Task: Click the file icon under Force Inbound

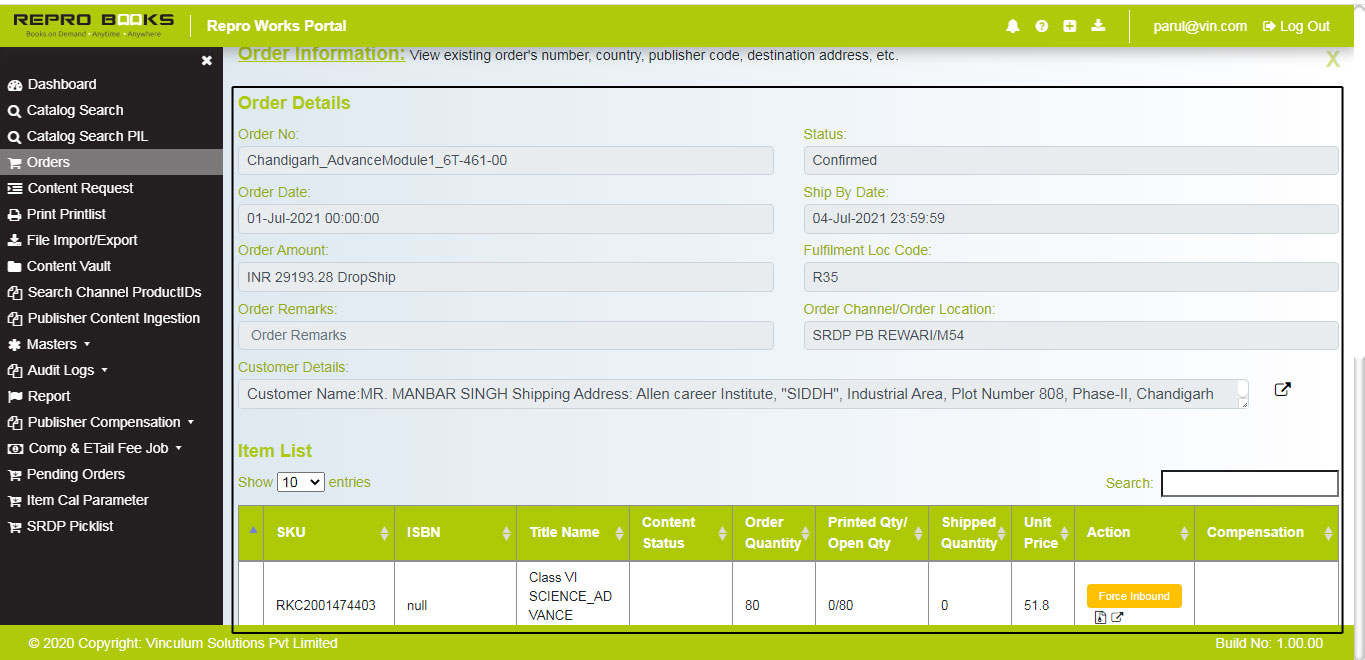Action: 1100,617
